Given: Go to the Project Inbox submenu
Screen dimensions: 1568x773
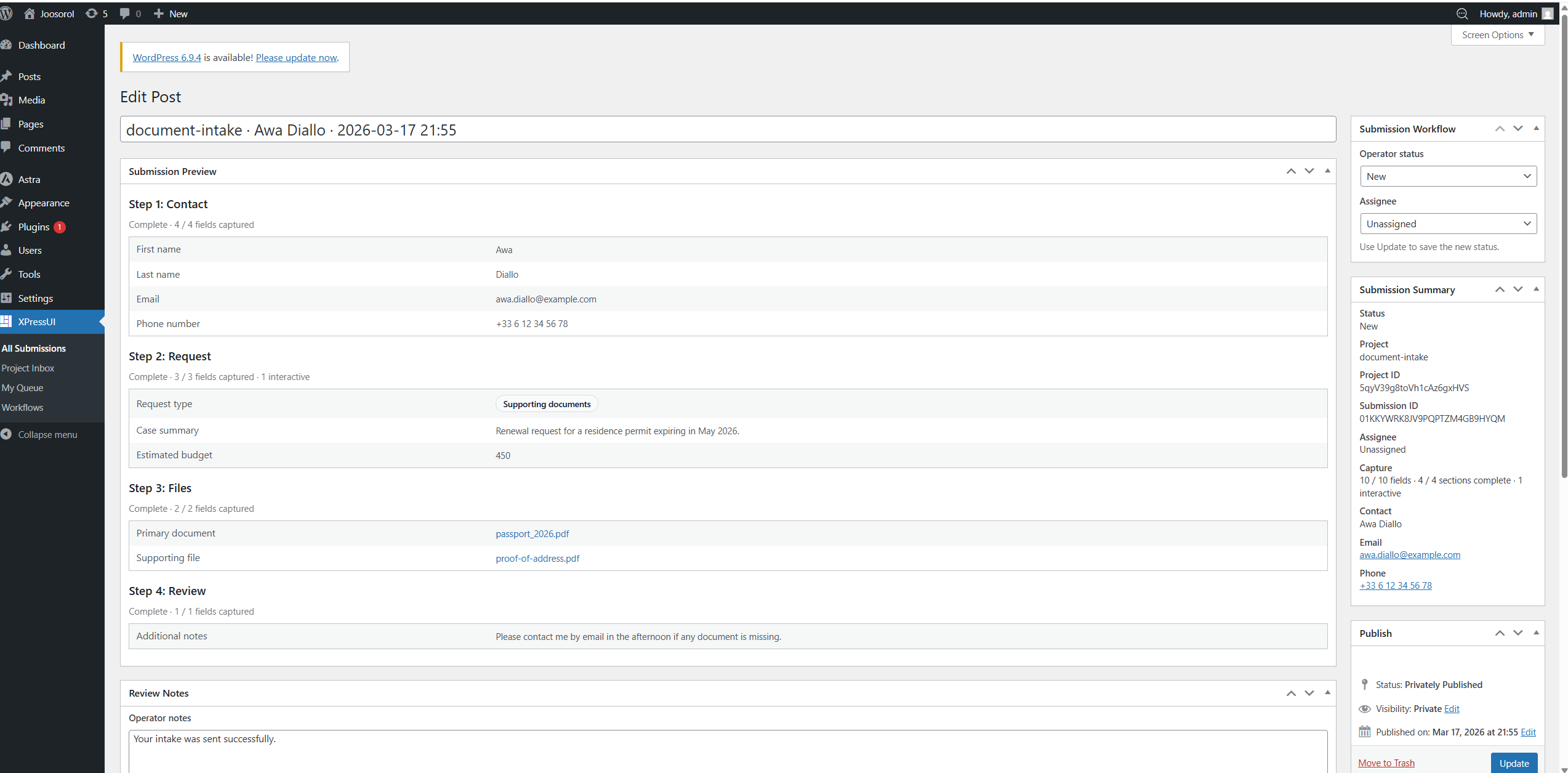Looking at the screenshot, I should (x=28, y=368).
